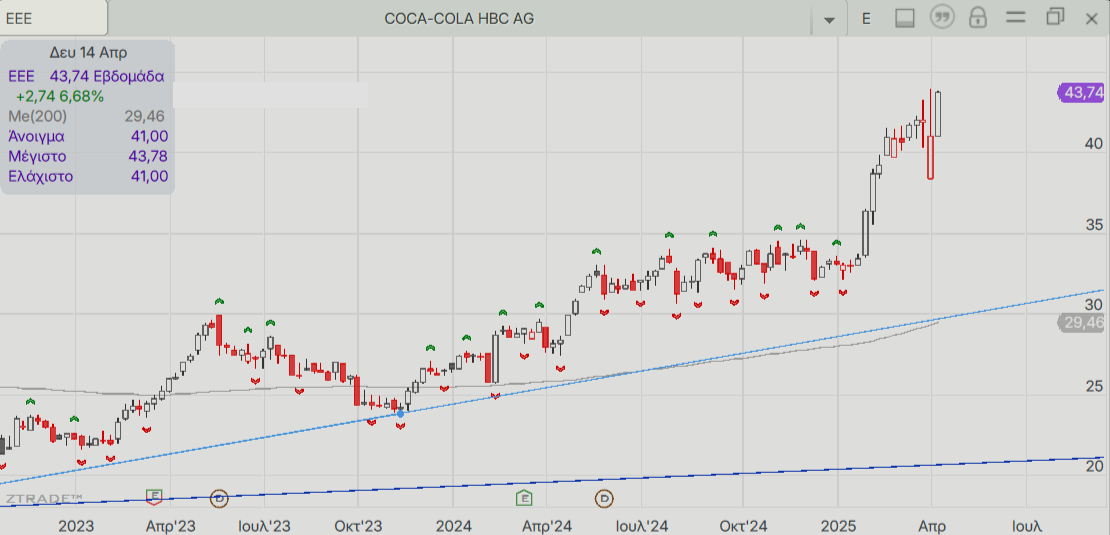Click the D dividend marker near mid-2024

point(605,499)
